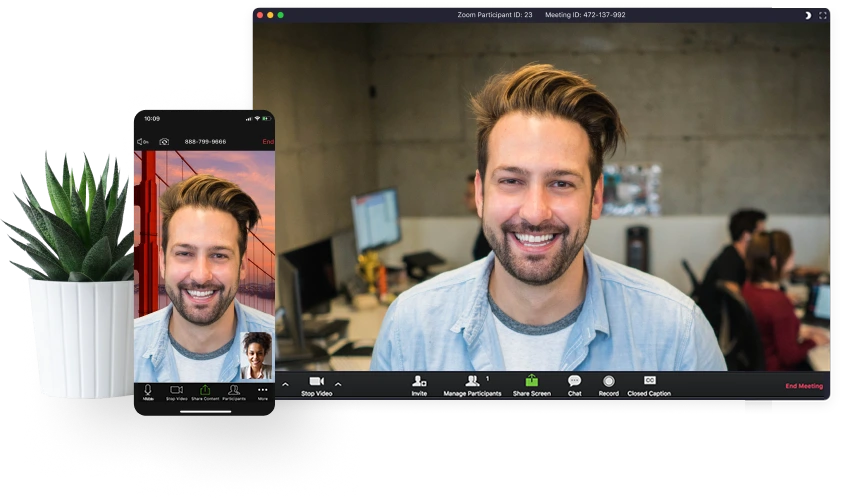847x499 pixels.
Task: Click meeting number 888-799-9666 on phone
Action: (x=205, y=141)
